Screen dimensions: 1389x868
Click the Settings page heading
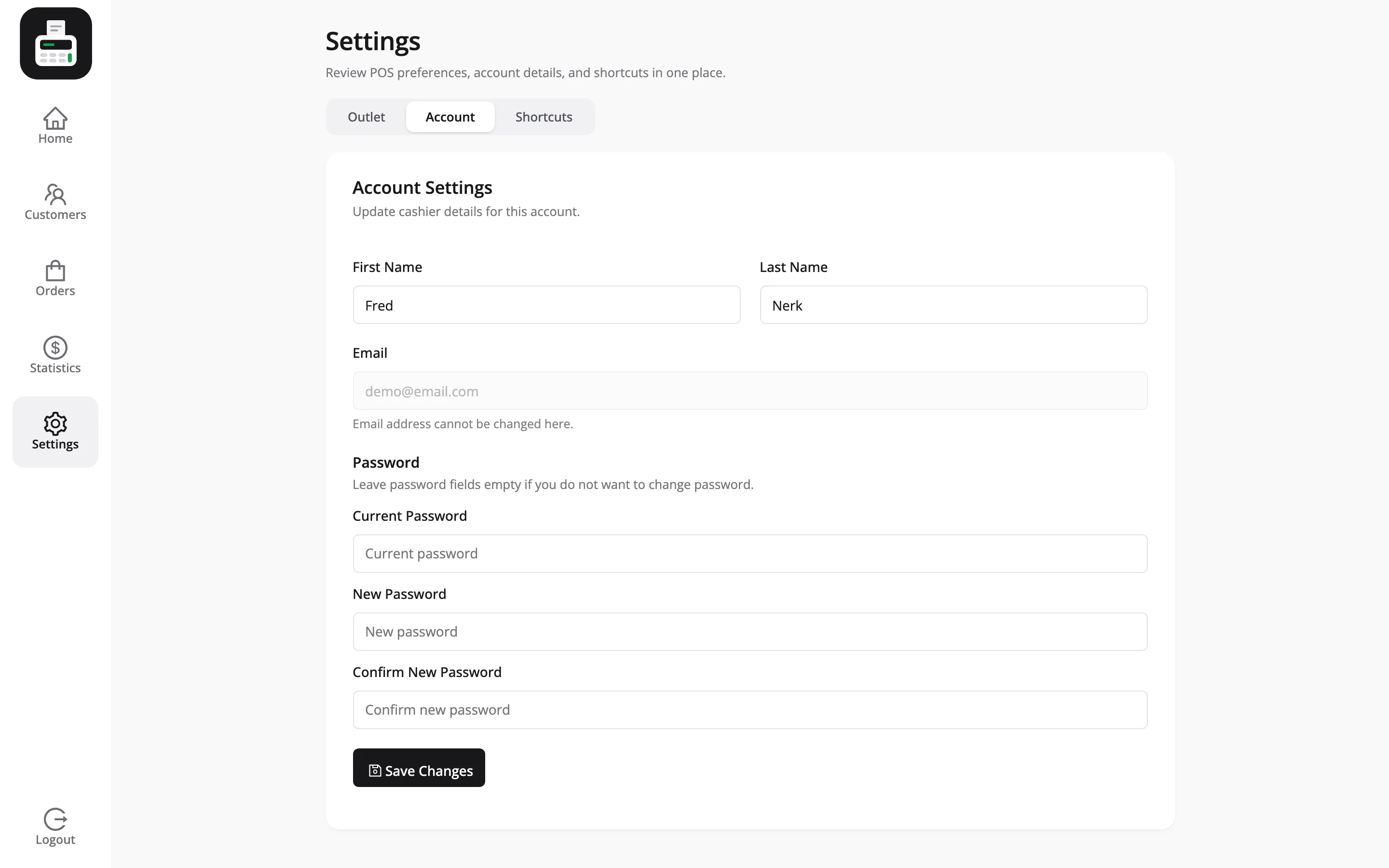[x=372, y=42]
